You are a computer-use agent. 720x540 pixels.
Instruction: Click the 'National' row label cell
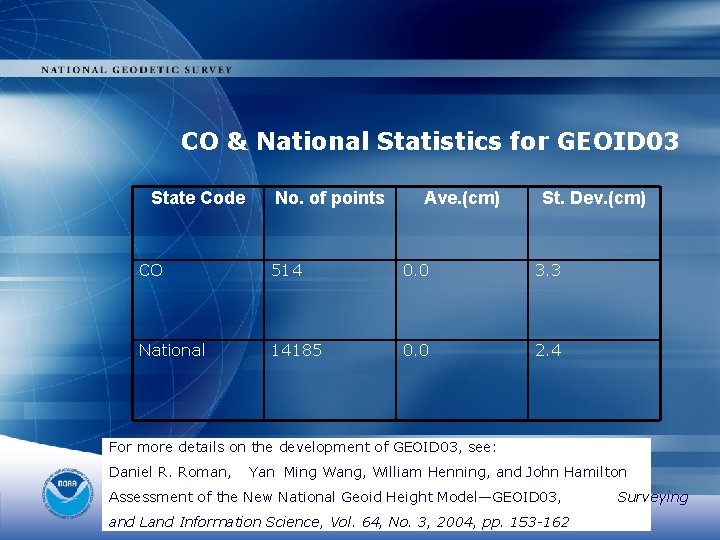click(x=198, y=380)
